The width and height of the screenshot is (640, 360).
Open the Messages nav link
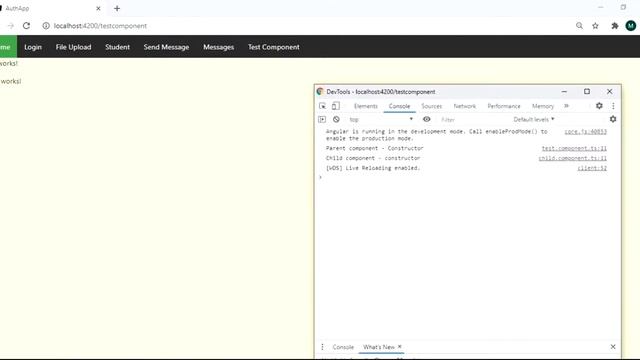pyautogui.click(x=219, y=47)
